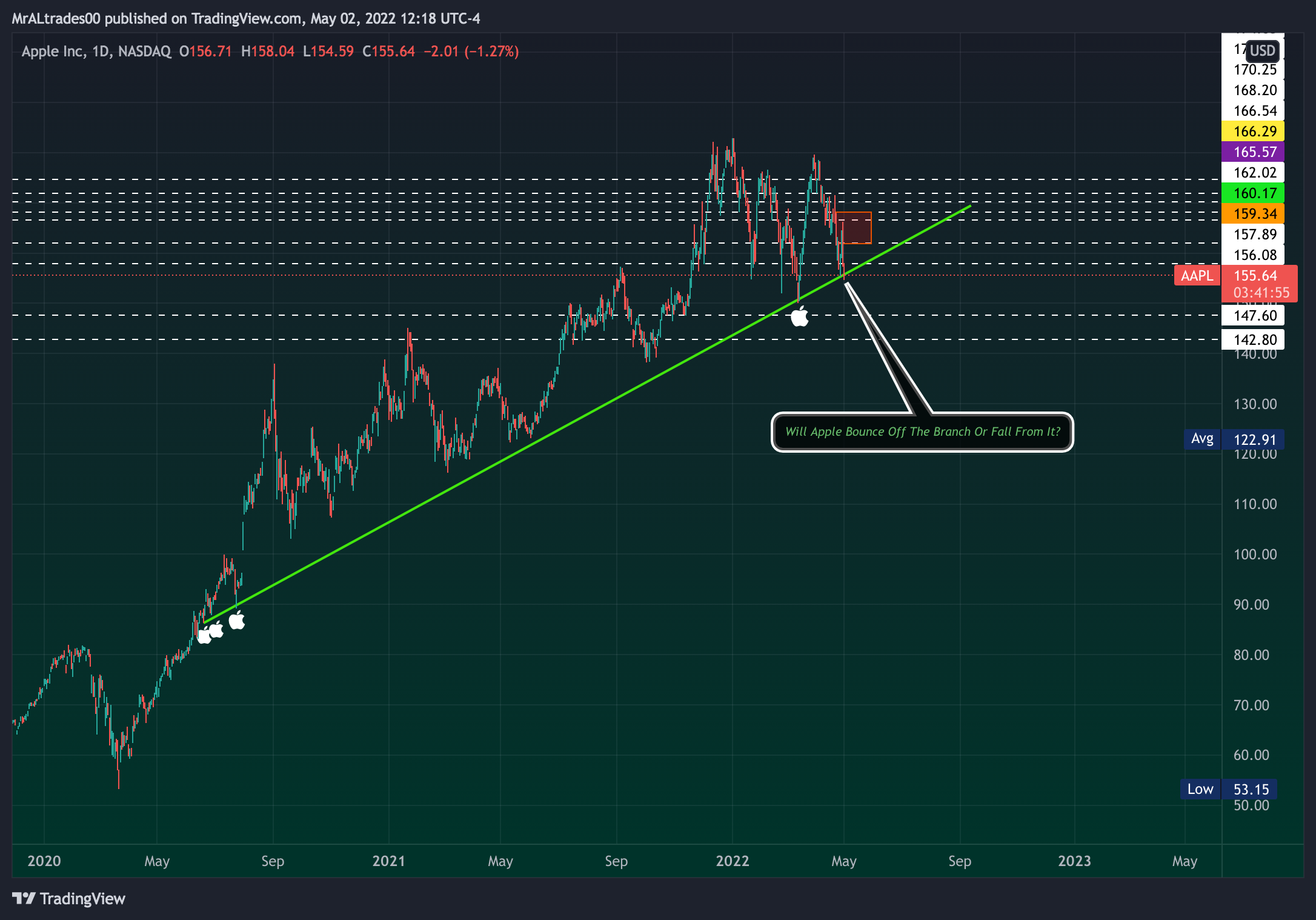Image resolution: width=1316 pixels, height=920 pixels.
Task: Click the 162.02 price level label
Action: point(1253,172)
